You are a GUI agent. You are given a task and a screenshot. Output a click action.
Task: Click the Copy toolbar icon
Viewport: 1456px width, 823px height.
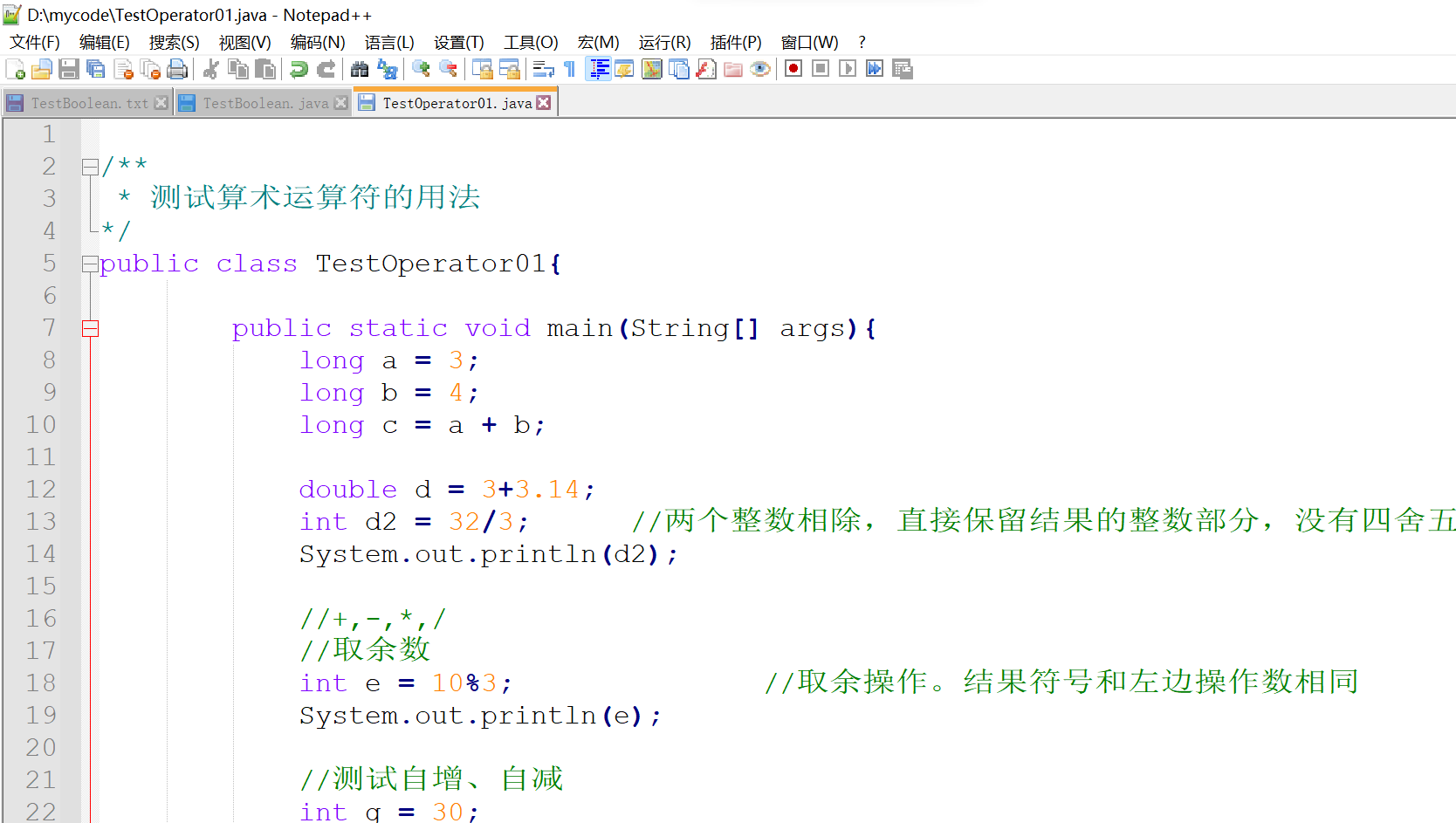point(237,69)
